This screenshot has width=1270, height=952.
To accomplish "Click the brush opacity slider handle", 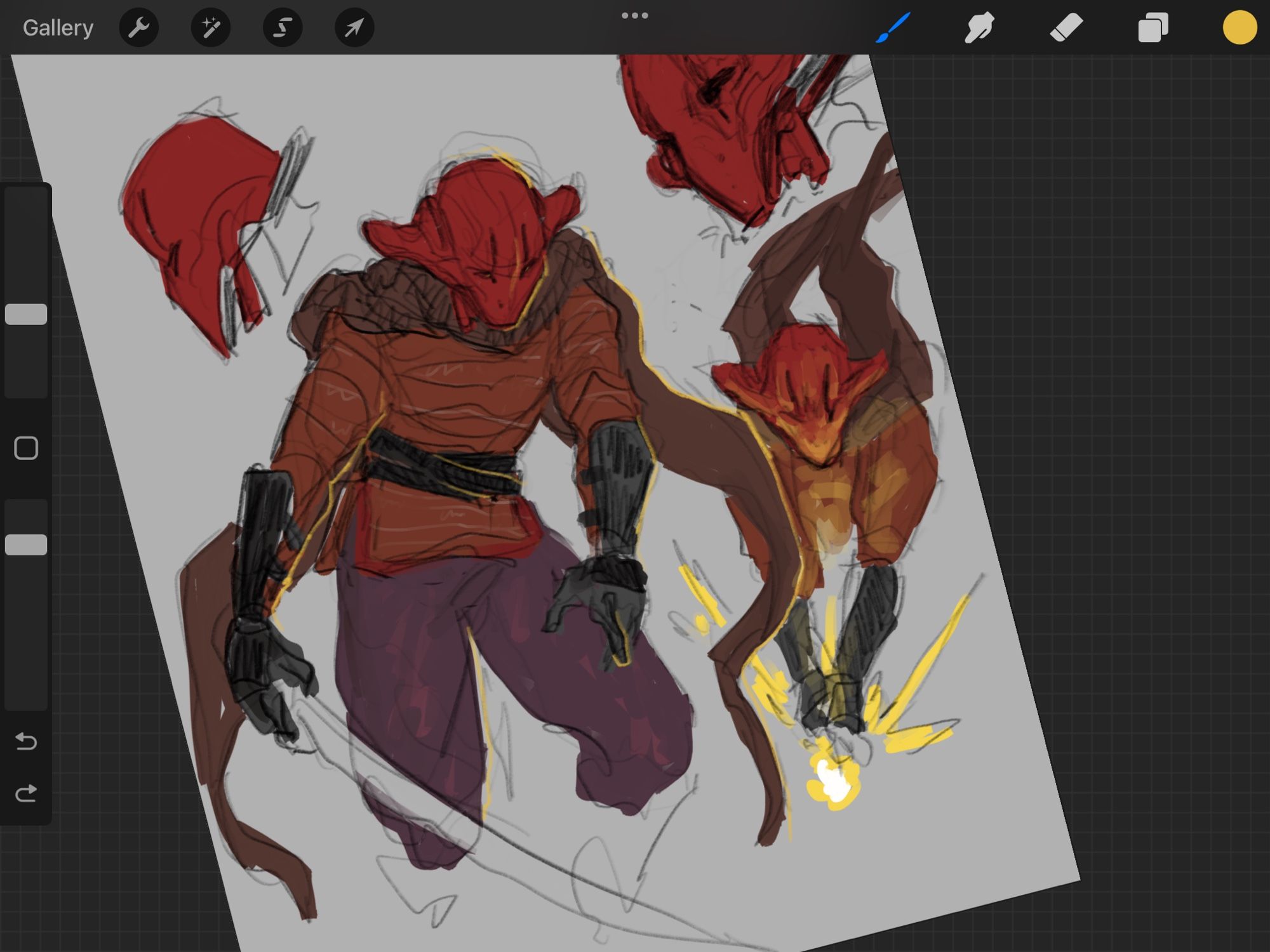I will 26,545.
